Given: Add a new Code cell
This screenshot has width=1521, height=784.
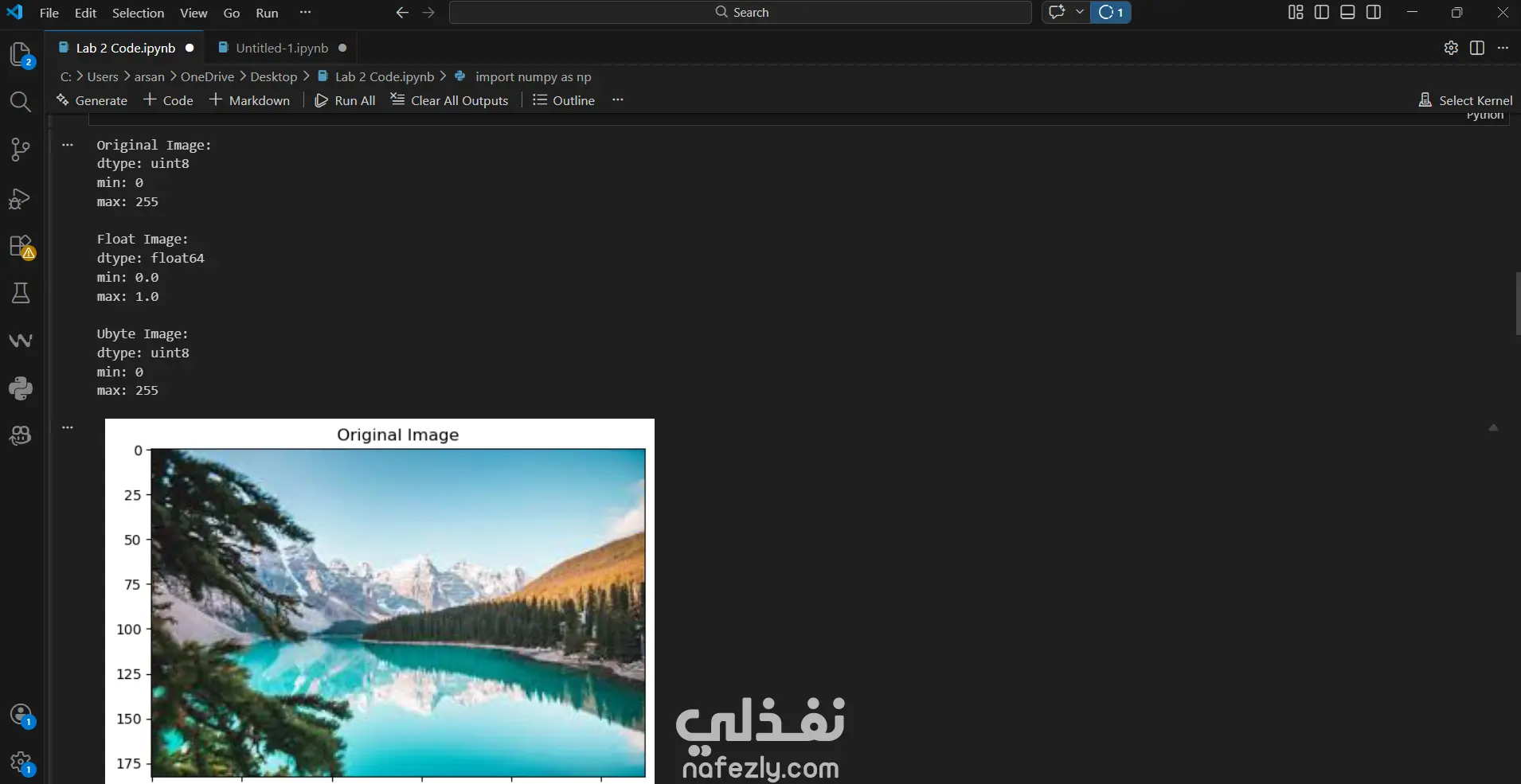Looking at the screenshot, I should pyautogui.click(x=168, y=100).
